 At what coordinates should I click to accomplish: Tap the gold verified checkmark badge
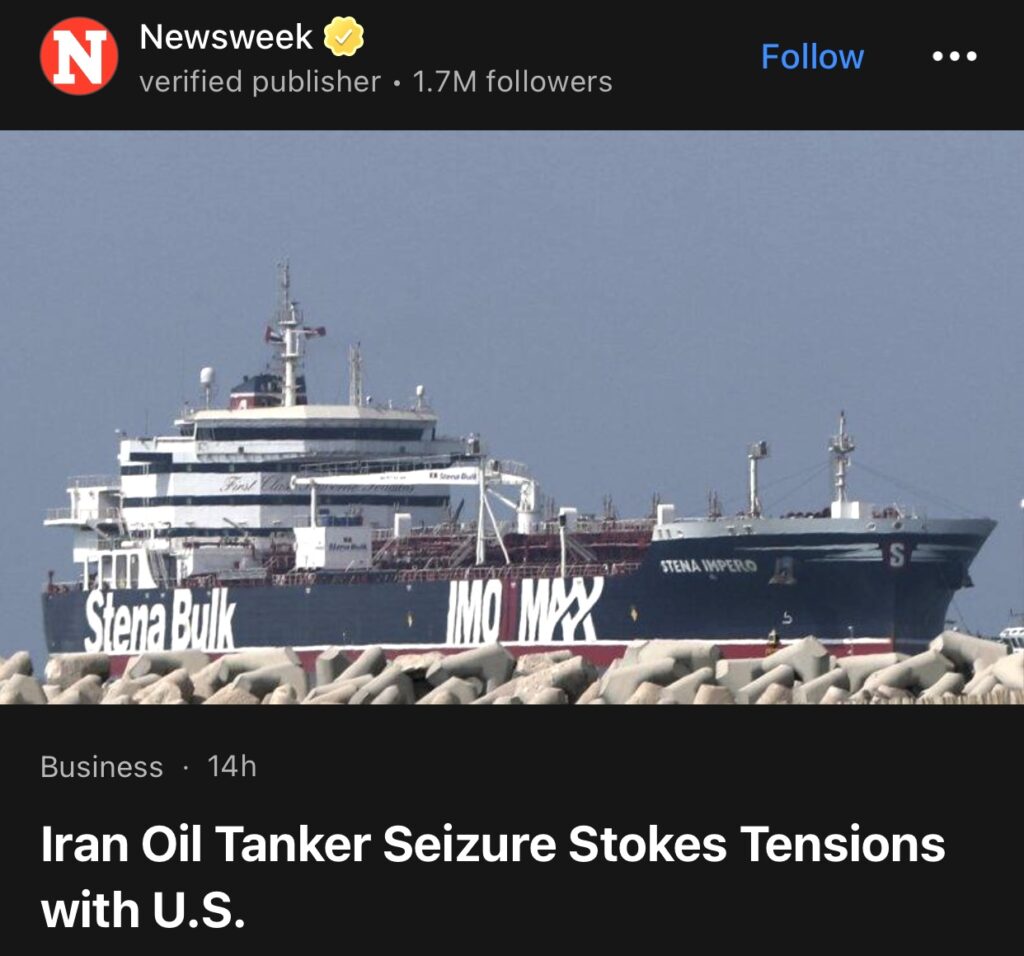(344, 37)
